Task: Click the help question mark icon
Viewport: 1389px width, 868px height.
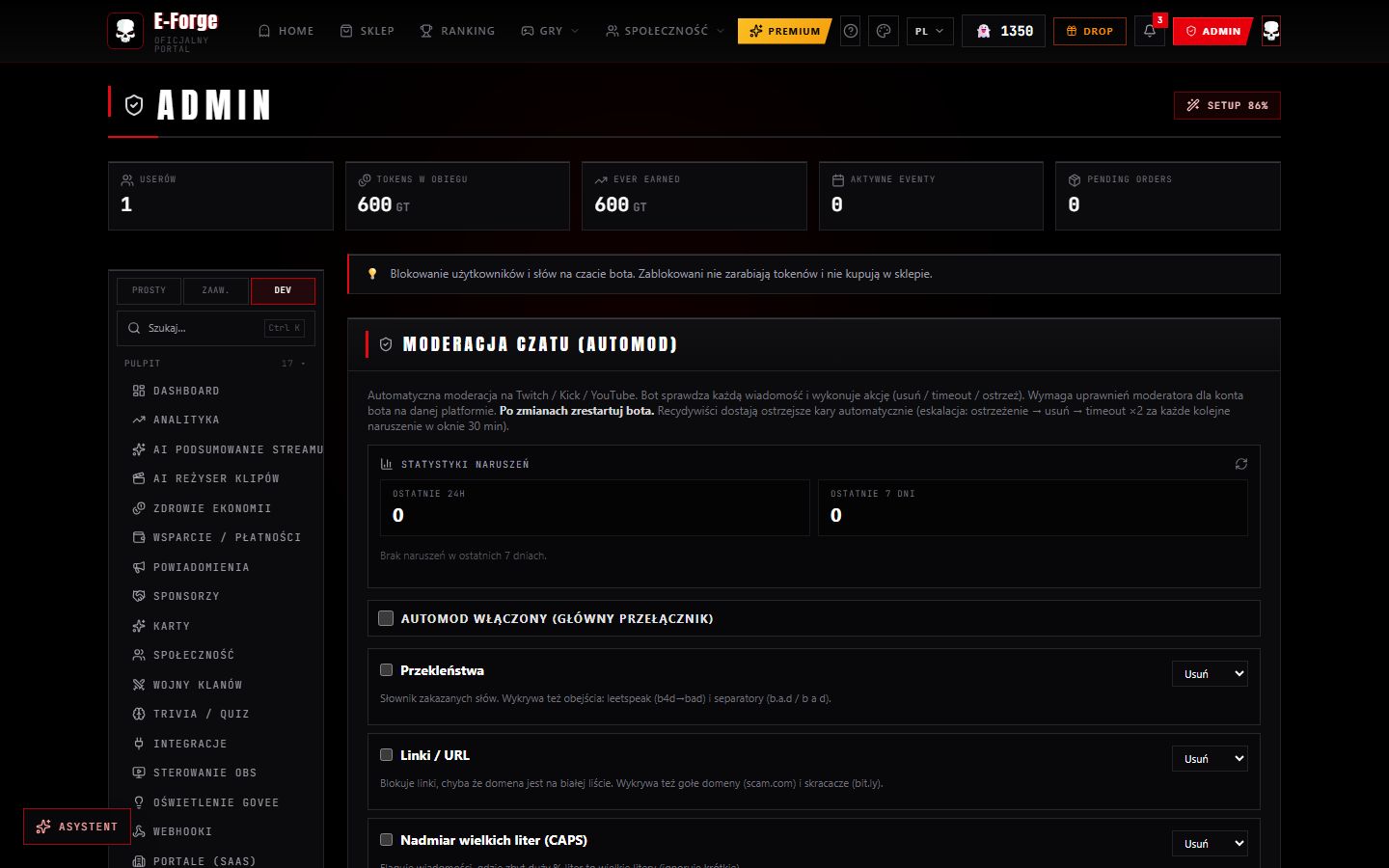Action: tap(851, 31)
